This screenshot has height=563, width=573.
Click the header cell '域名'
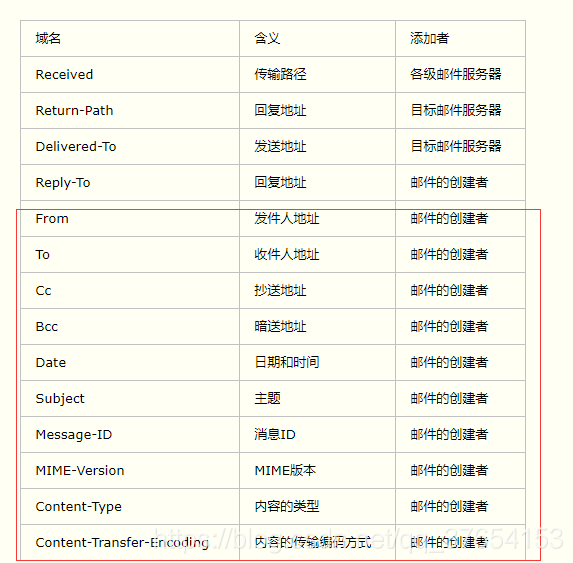point(130,38)
